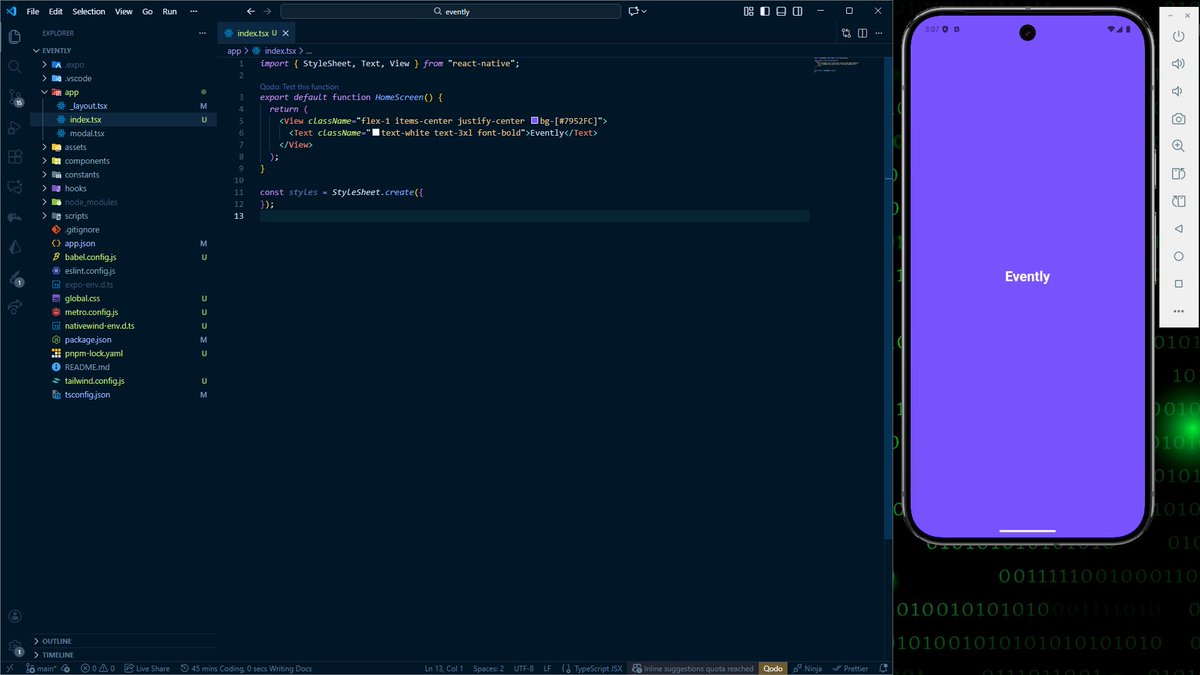Click Live Share in the status bar
This screenshot has width=1200, height=675.
tap(147, 668)
